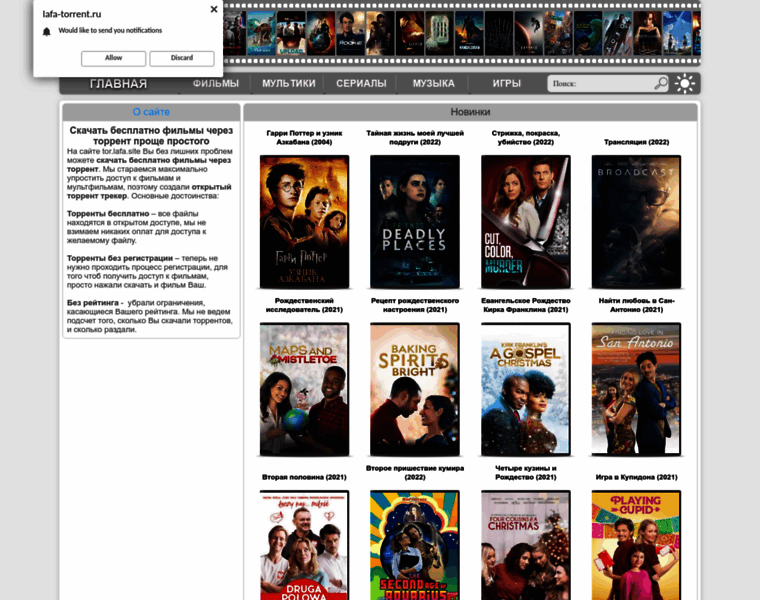Click text Без рейтинга

(x=92, y=303)
